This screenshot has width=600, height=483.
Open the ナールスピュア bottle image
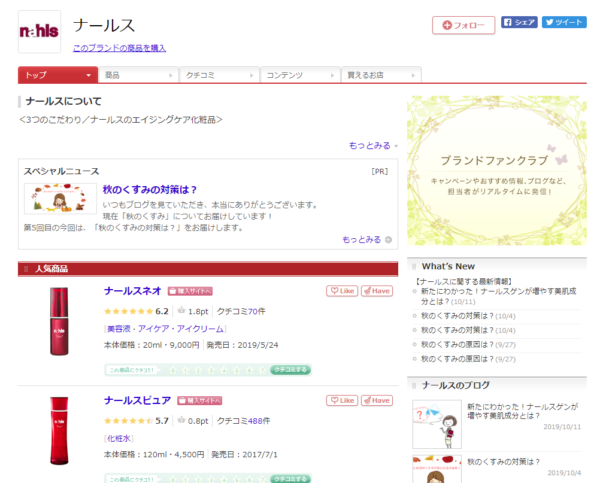tap(59, 431)
